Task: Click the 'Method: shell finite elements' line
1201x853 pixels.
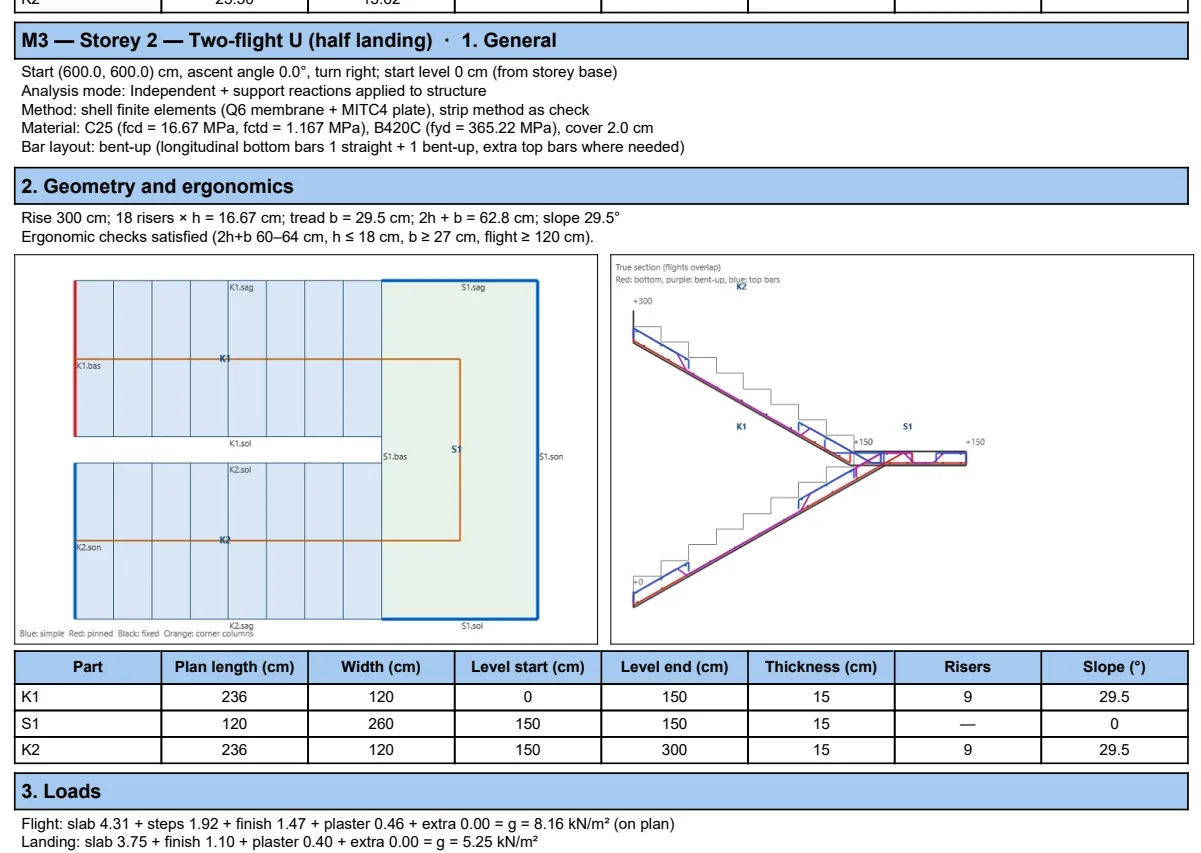Action: click(x=305, y=110)
